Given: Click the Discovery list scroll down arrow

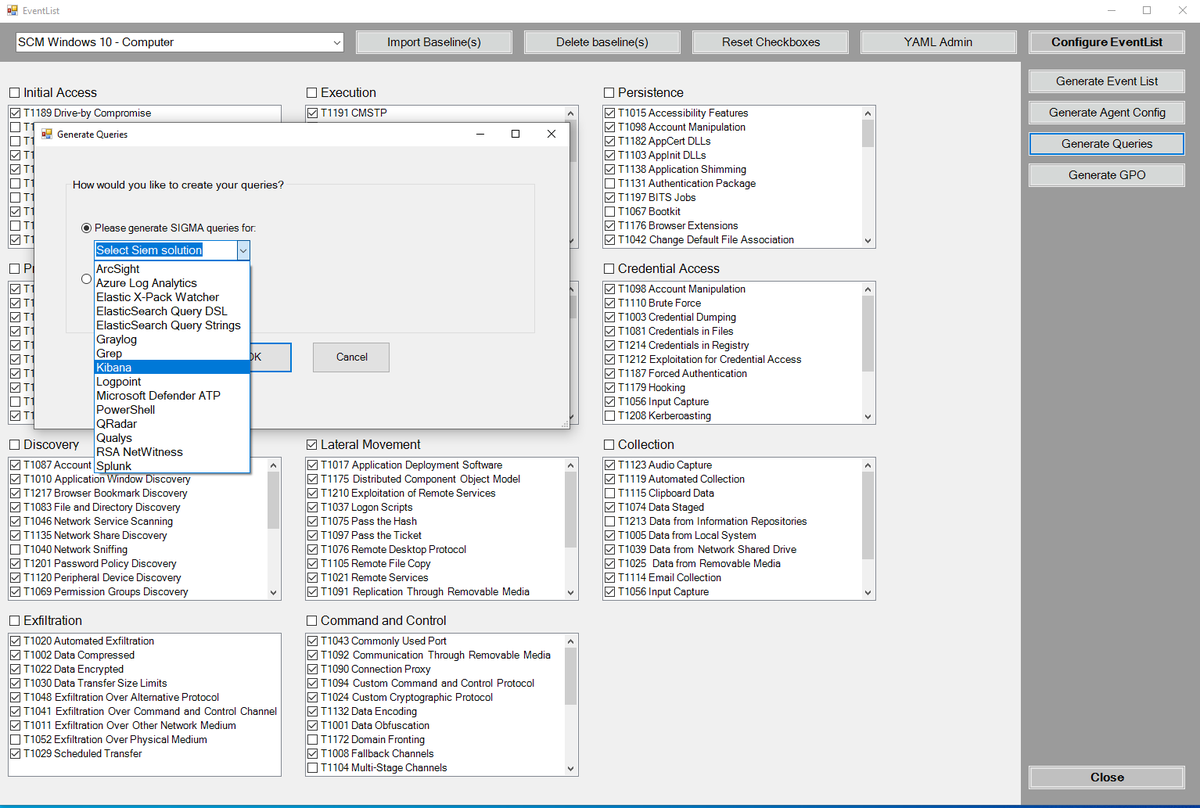Looking at the screenshot, I should coord(274,593).
